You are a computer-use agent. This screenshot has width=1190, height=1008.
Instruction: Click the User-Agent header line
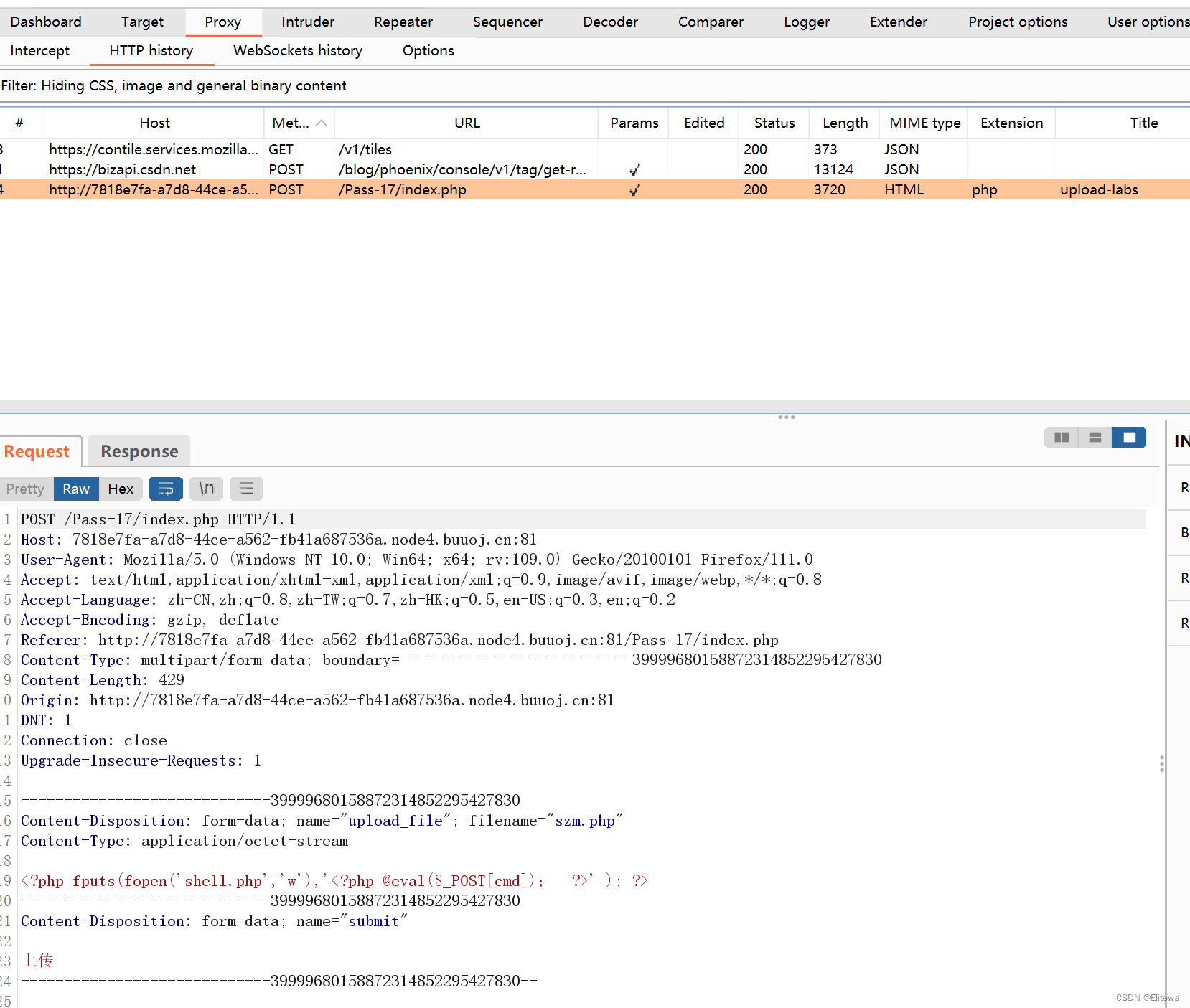point(416,560)
